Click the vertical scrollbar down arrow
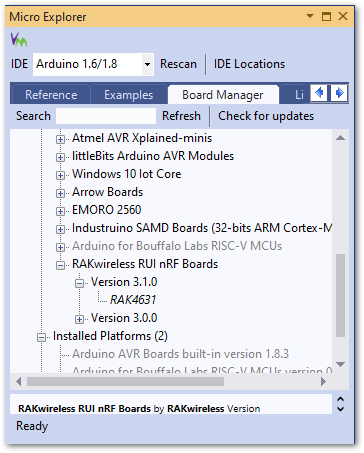Image resolution: width=364 pixels, height=453 pixels. 340,364
